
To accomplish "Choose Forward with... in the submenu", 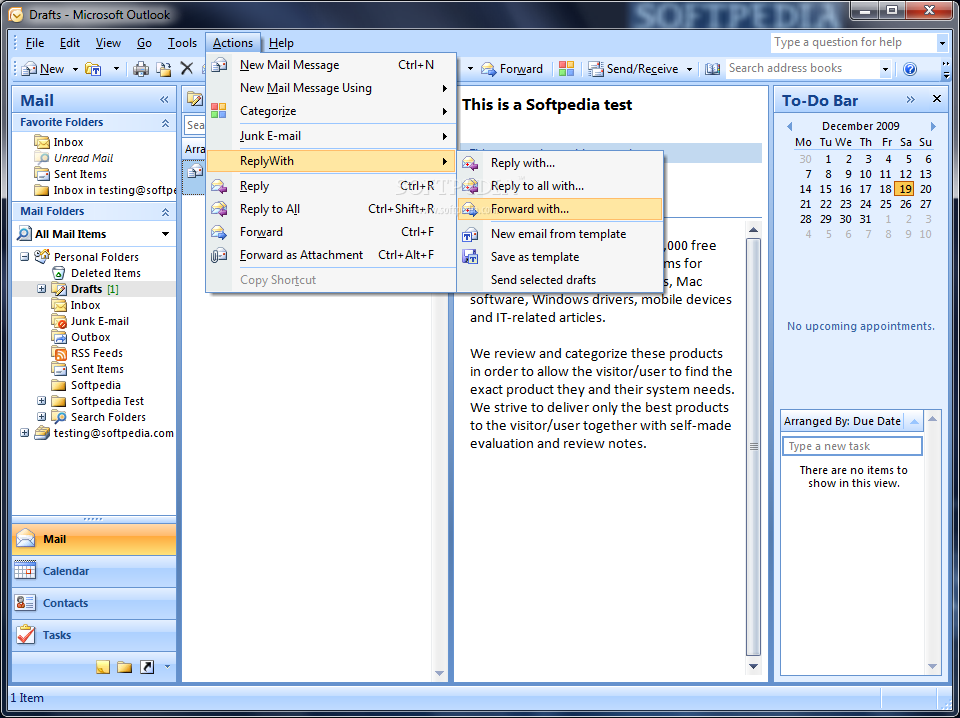I will coord(560,209).
